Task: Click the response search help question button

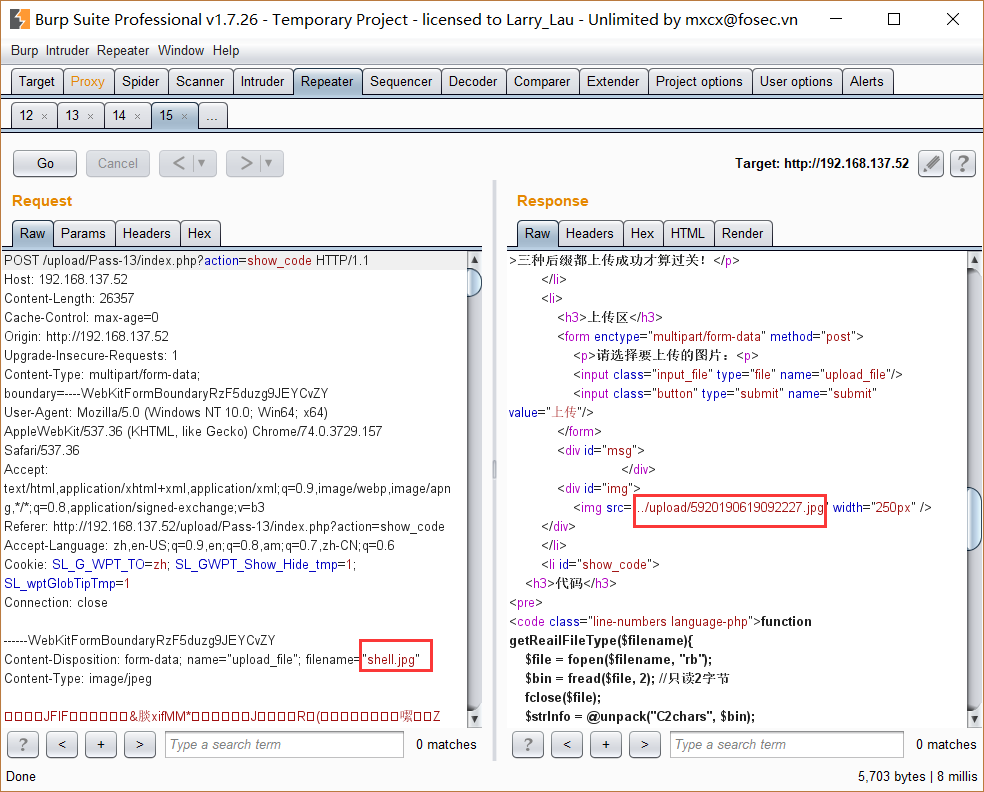Action: tap(528, 745)
